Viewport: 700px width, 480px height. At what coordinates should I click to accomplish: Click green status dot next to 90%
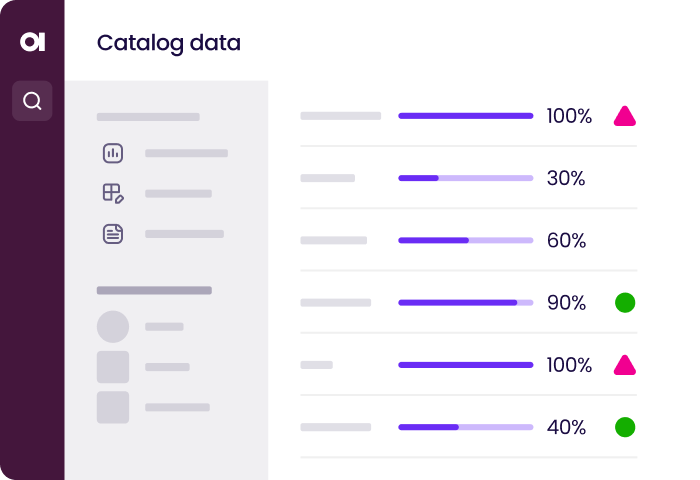coord(625,302)
